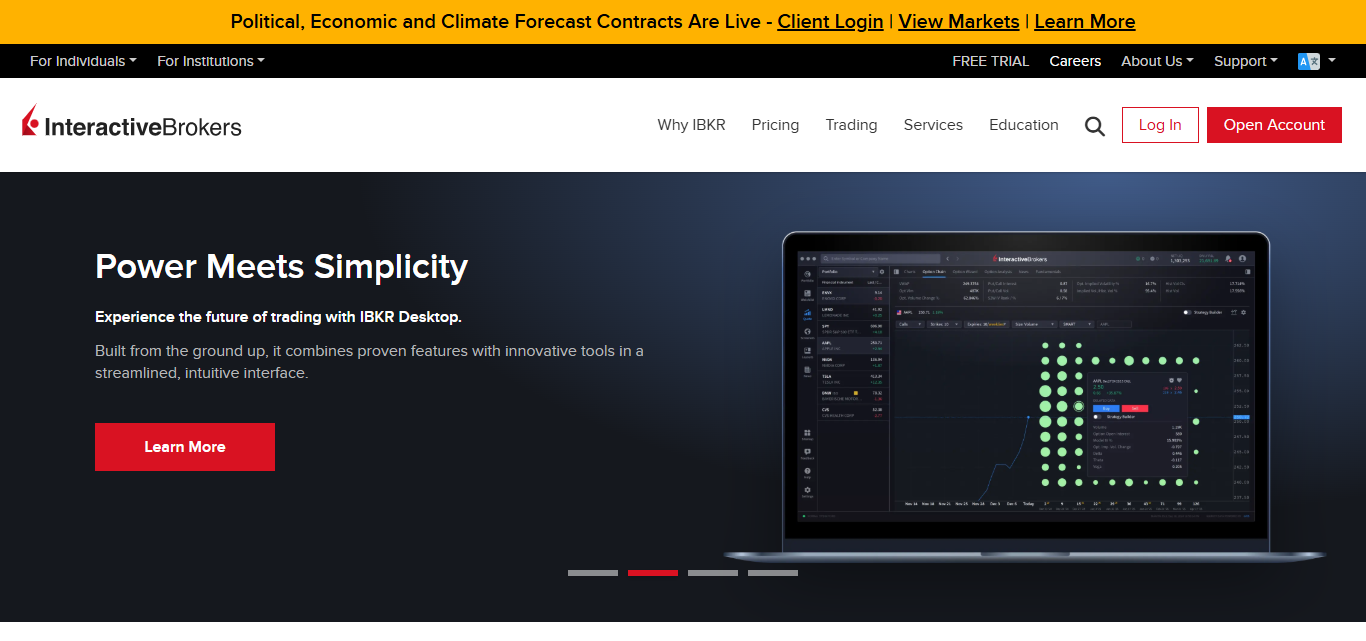Open the Why IBKR menu
The image size is (1366, 641).
pyautogui.click(x=691, y=125)
